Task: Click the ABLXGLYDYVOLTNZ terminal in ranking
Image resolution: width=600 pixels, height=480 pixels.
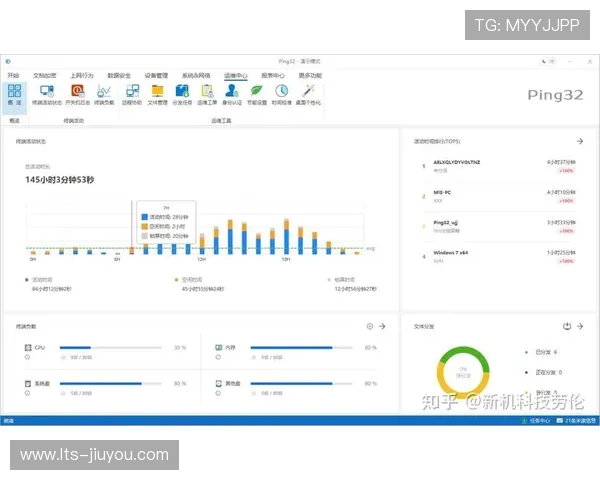Action: tap(457, 162)
